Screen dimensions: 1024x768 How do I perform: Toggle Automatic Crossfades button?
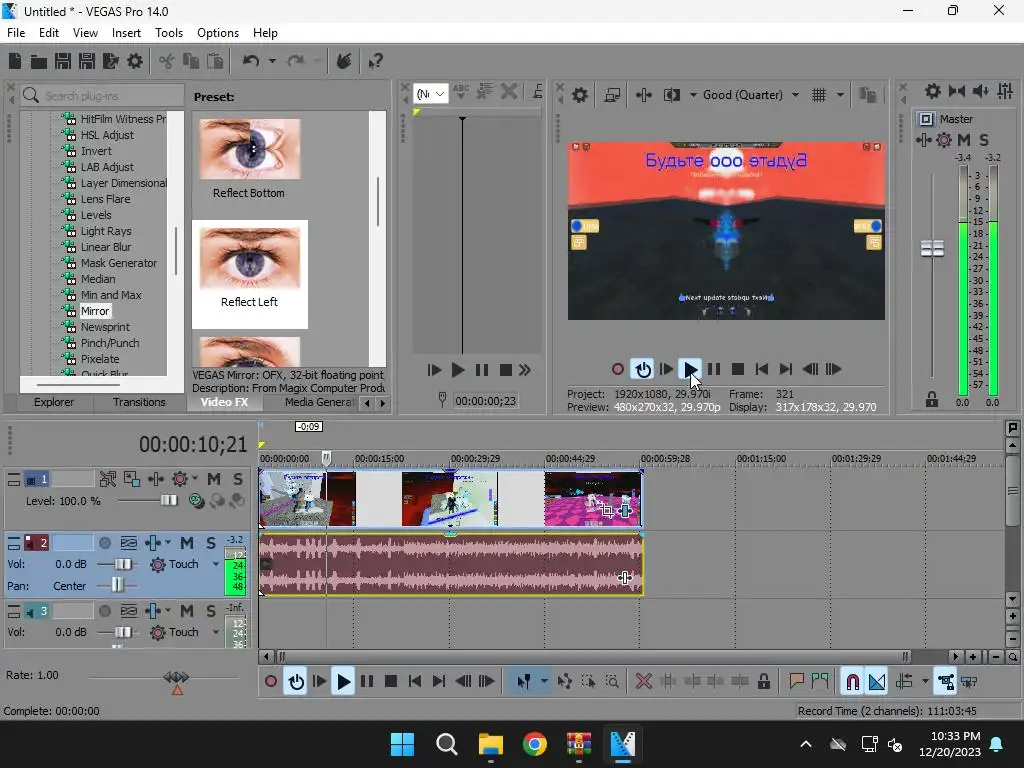[x=876, y=682]
